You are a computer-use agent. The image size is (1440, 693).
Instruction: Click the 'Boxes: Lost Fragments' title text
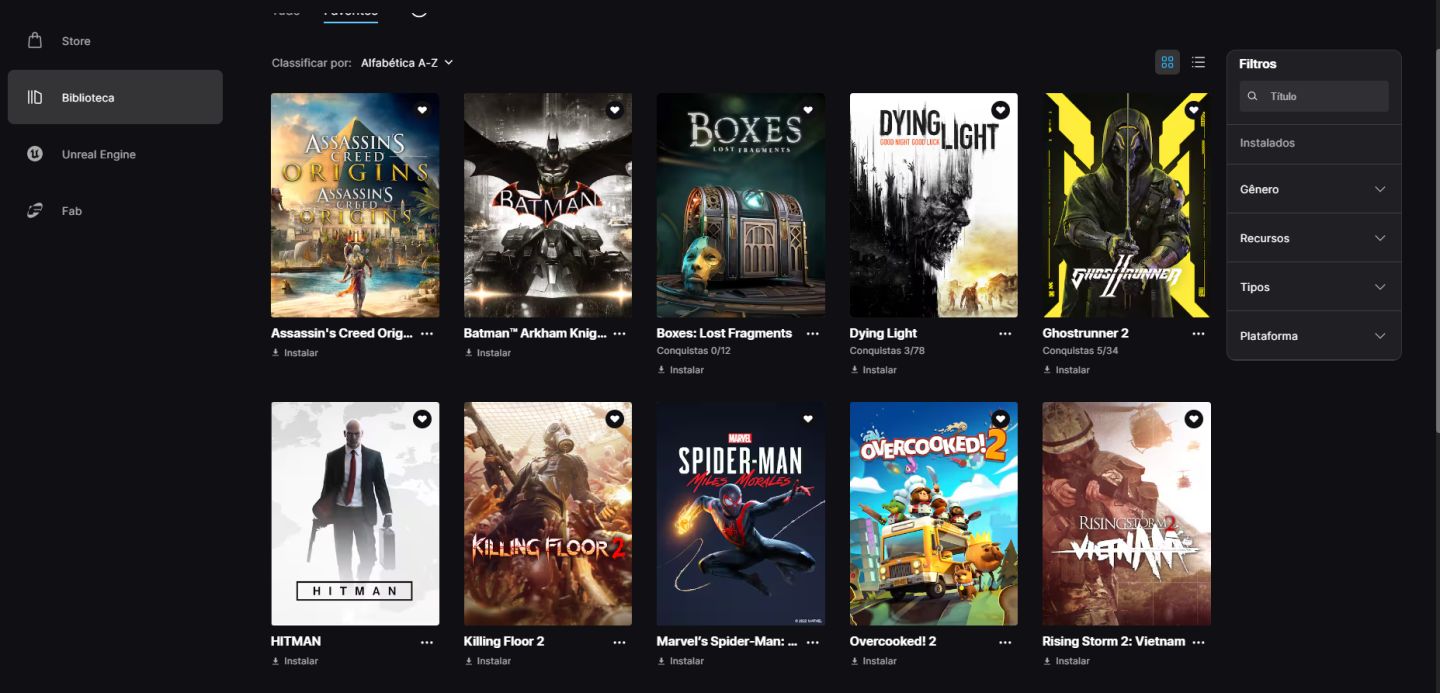[x=724, y=333]
